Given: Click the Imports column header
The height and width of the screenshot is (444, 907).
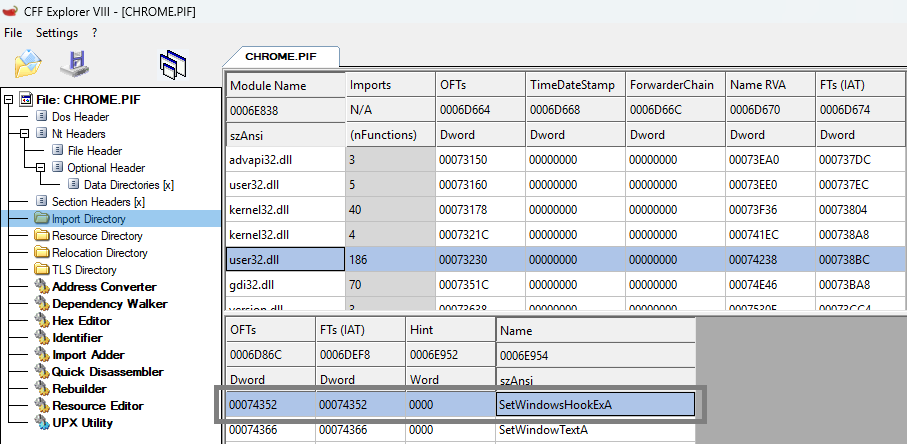Looking at the screenshot, I should 390,84.
